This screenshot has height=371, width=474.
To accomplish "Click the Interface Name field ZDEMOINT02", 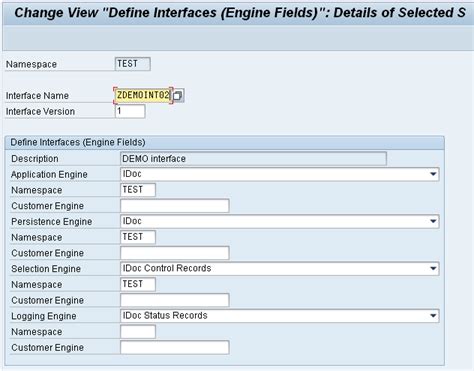I will pyautogui.click(x=143, y=96).
